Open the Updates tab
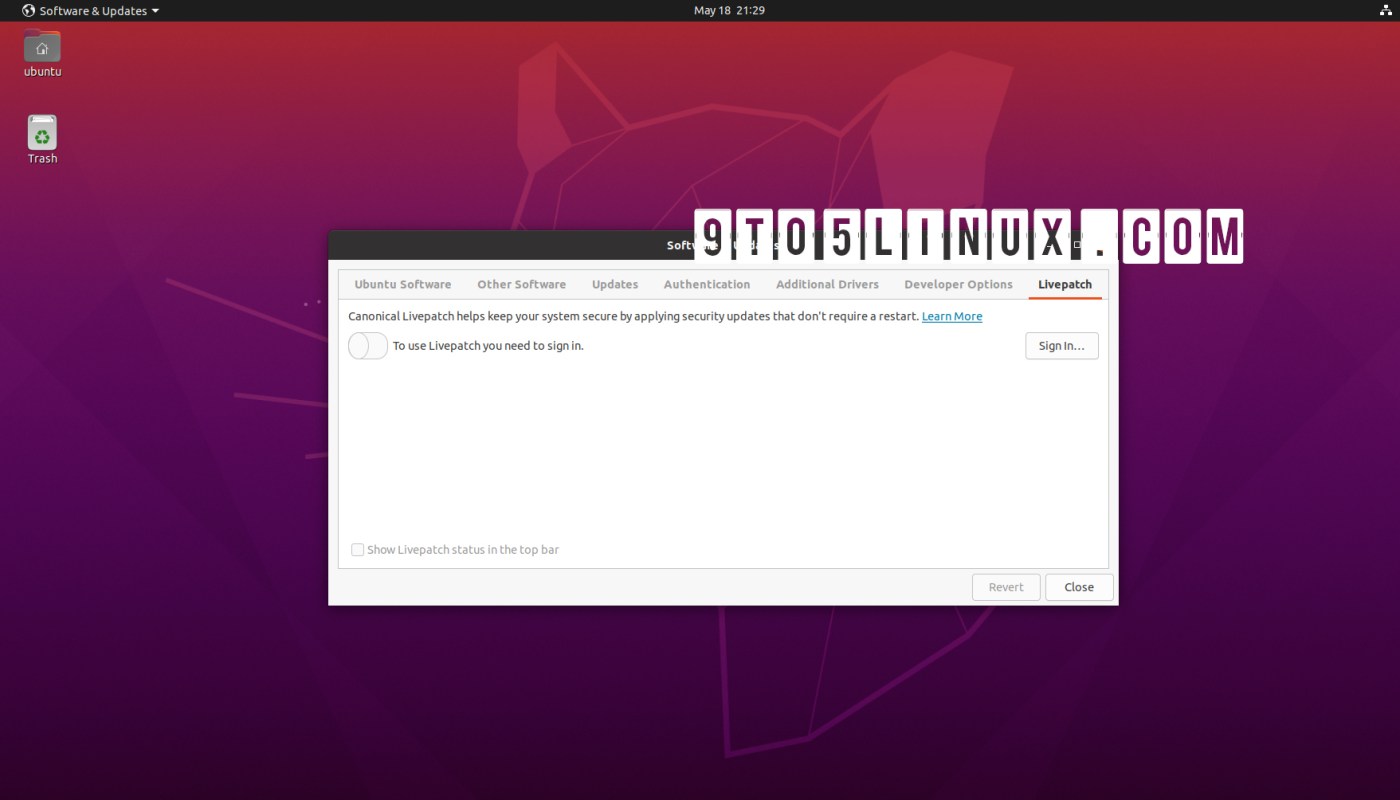 click(614, 284)
